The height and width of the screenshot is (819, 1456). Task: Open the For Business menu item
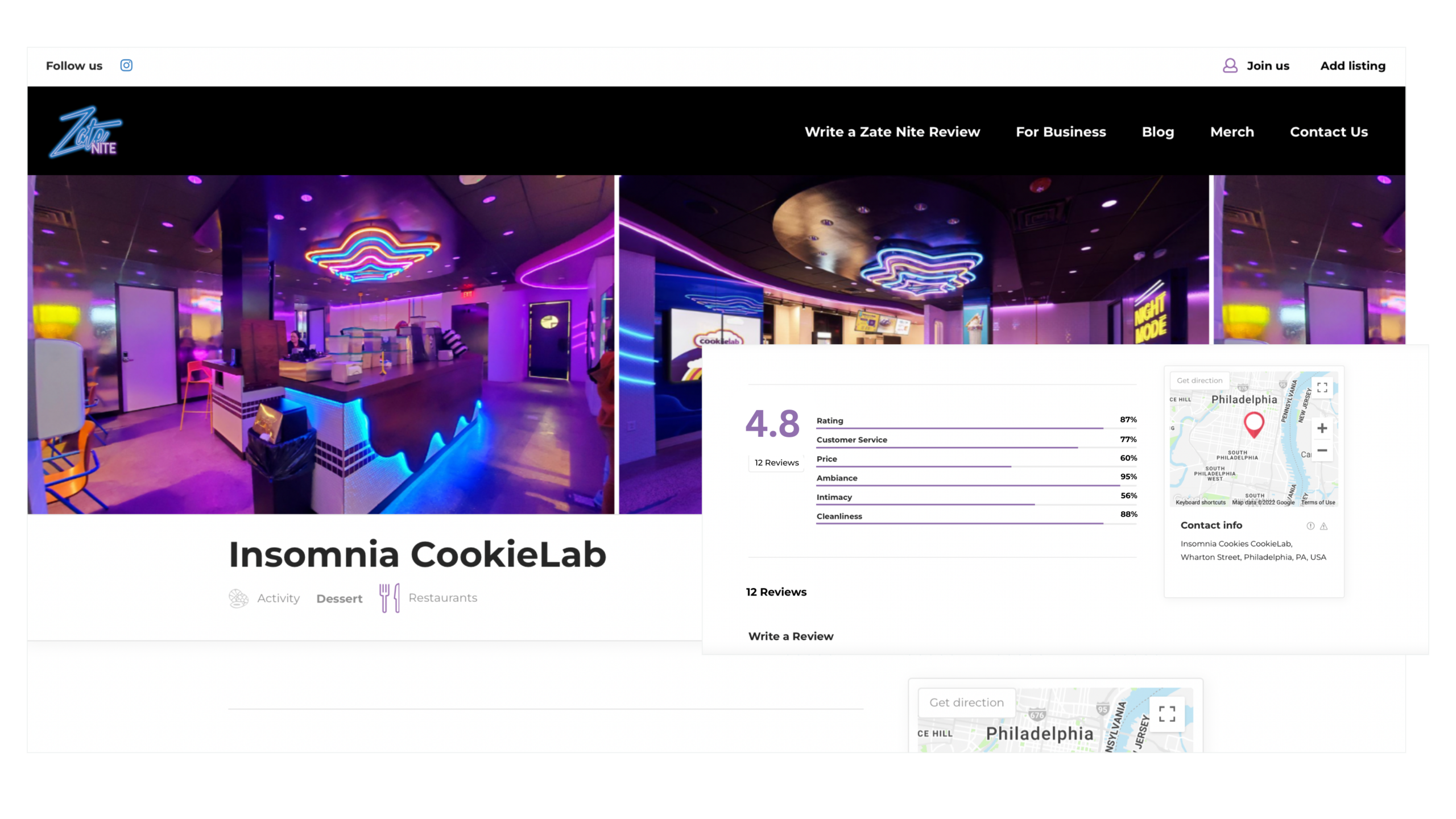click(1061, 132)
